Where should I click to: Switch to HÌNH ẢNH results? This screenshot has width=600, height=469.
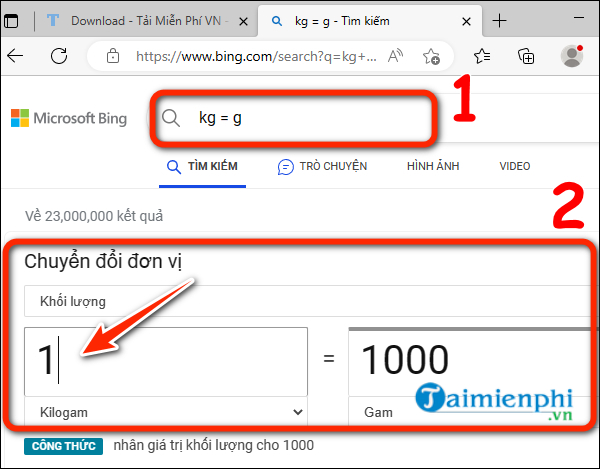click(x=433, y=166)
